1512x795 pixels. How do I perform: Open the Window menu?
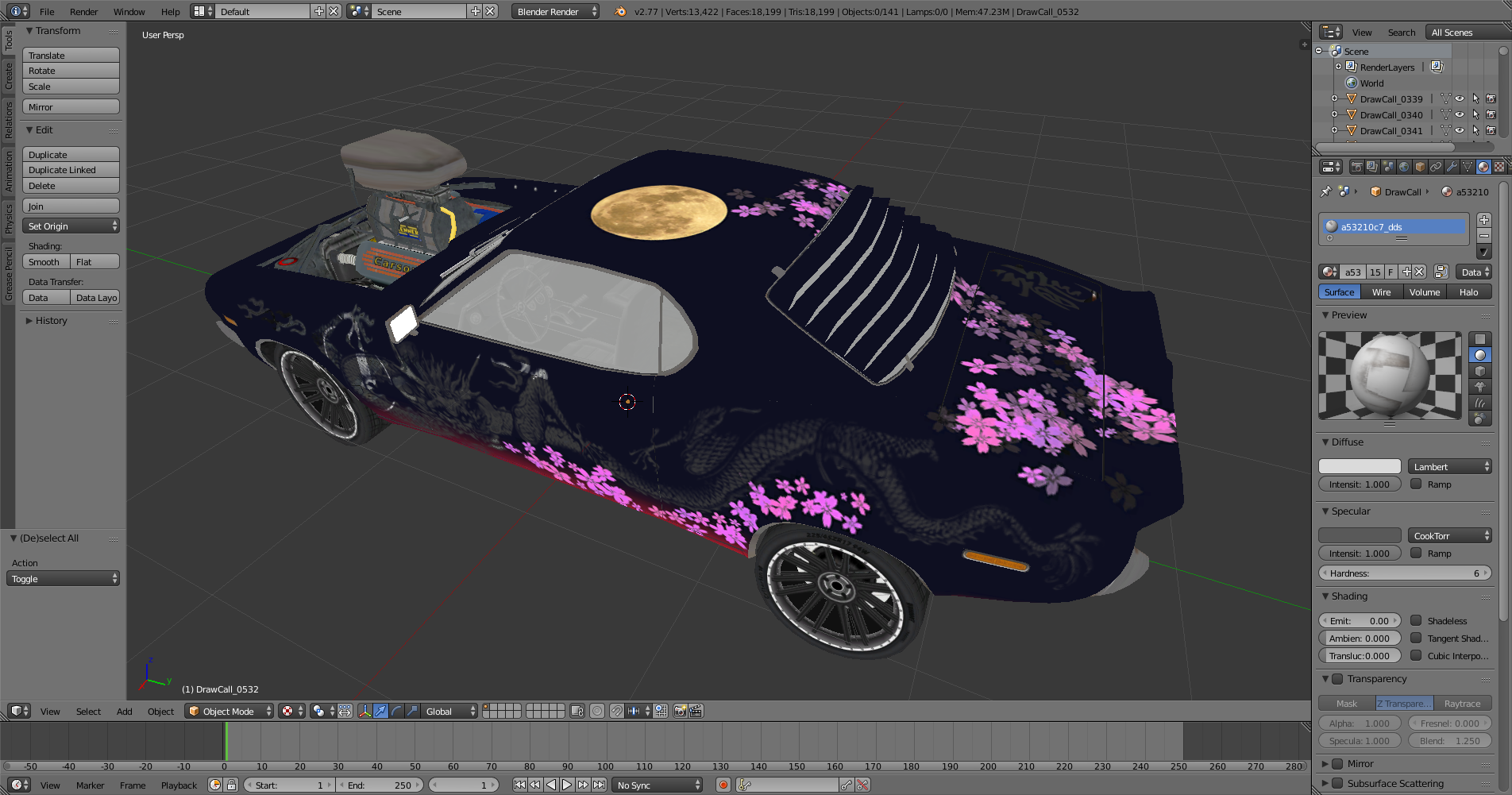click(x=129, y=11)
